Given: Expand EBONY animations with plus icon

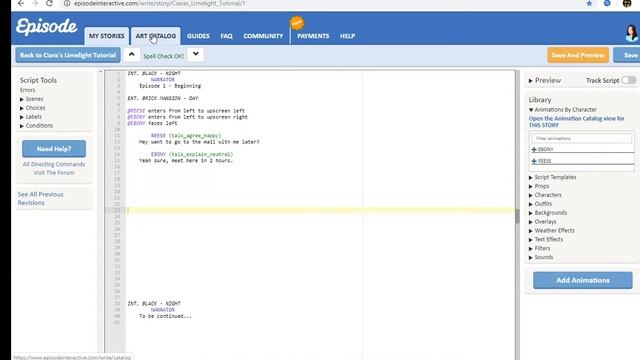Looking at the screenshot, I should (534, 149).
